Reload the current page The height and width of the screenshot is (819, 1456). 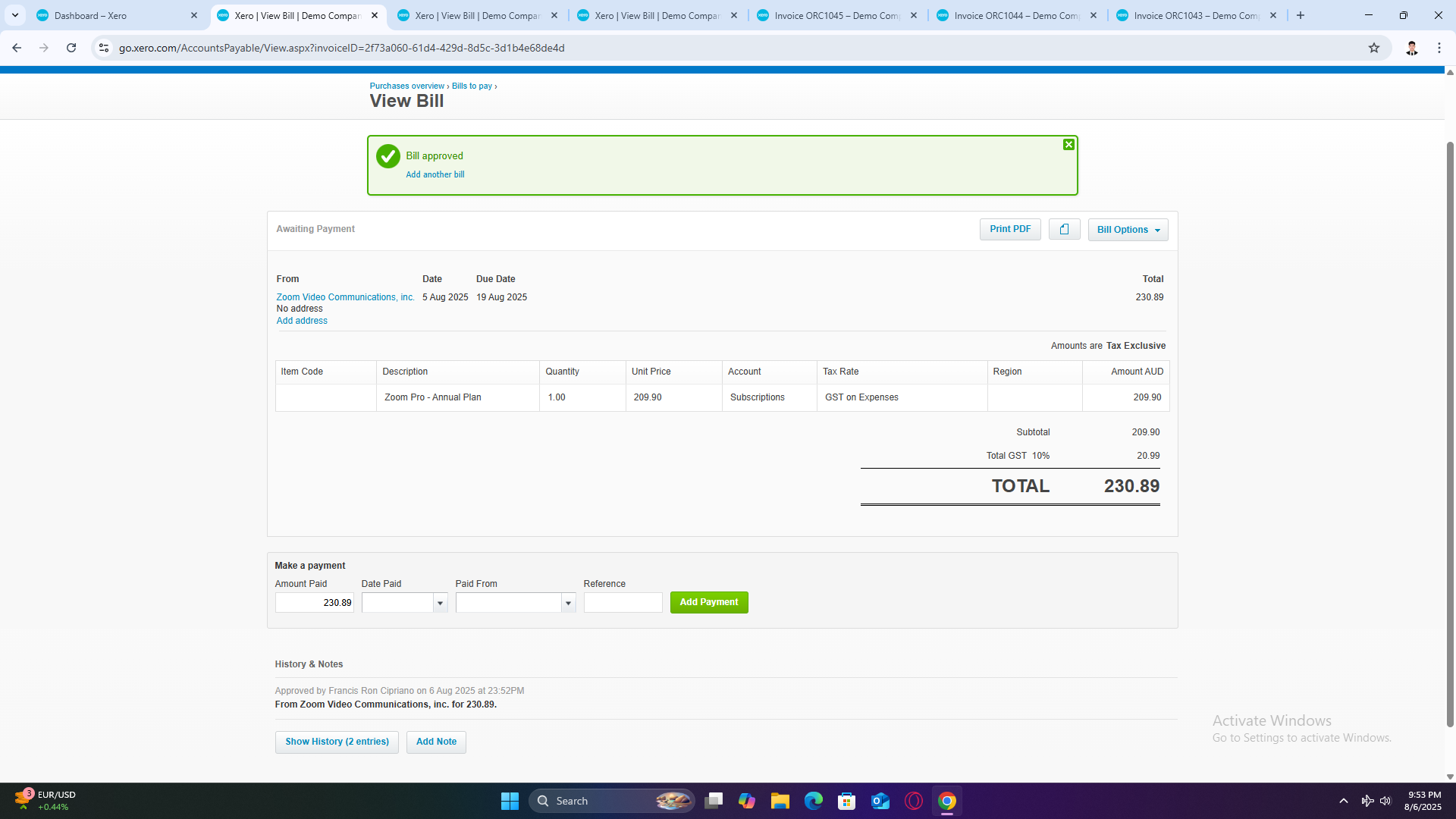pos(71,48)
